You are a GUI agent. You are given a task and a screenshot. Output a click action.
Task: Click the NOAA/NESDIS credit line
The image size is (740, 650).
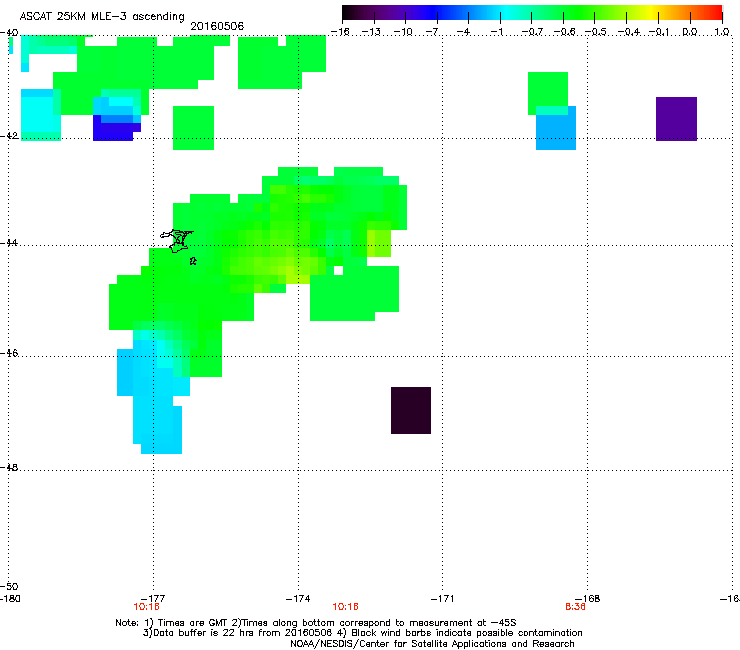432,644
